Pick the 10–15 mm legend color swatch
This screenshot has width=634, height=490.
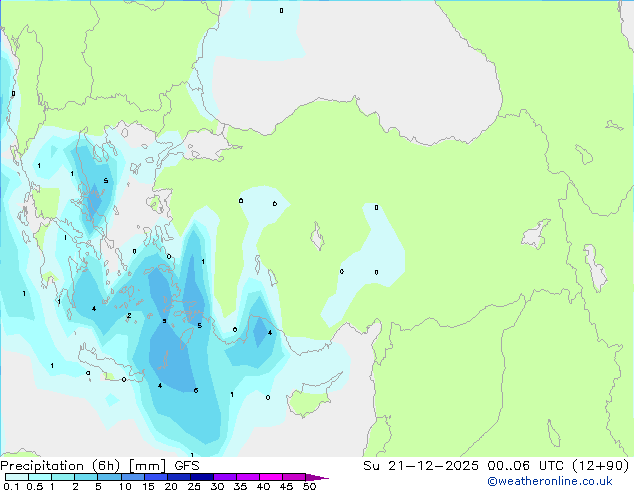point(133,477)
